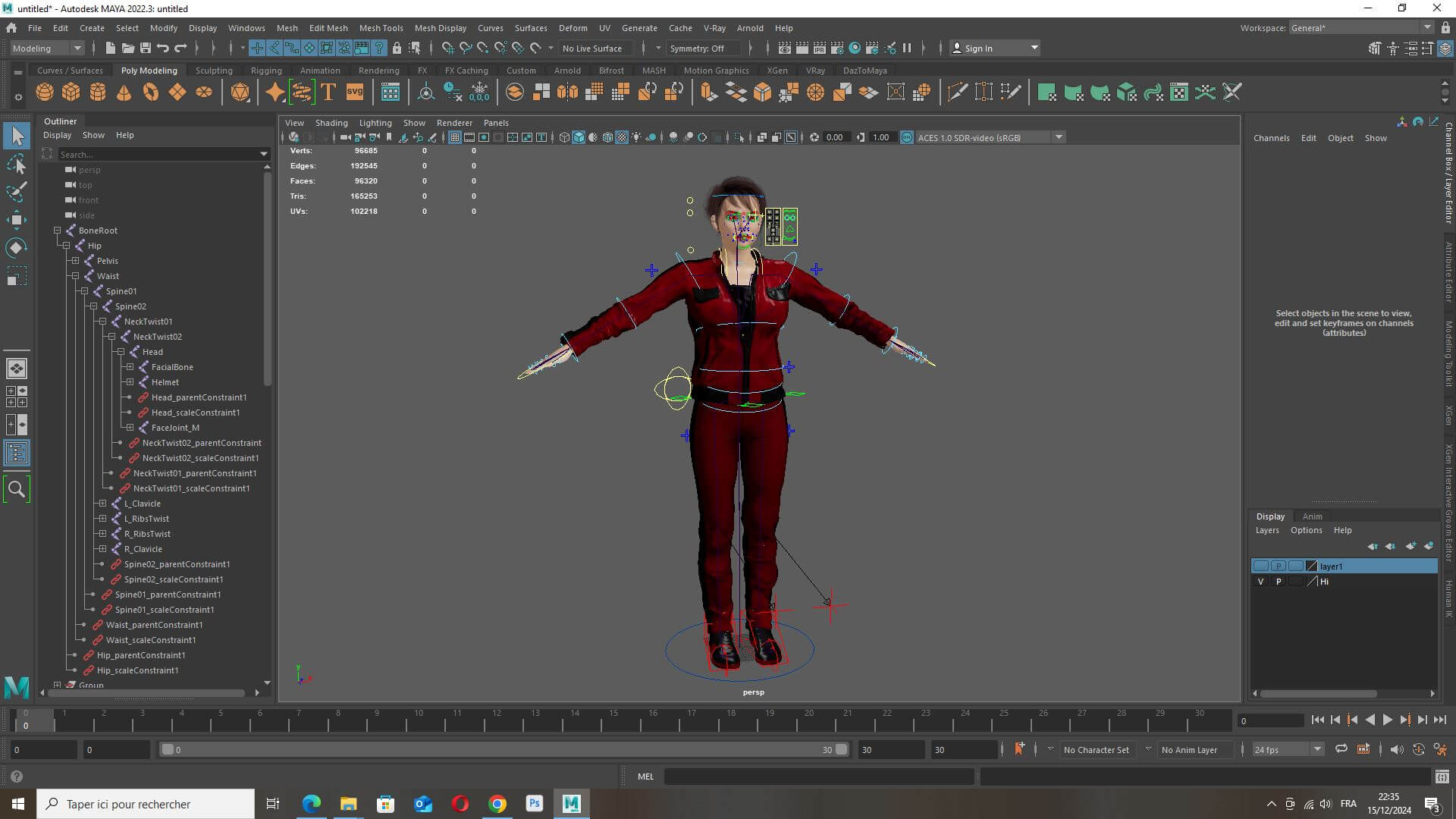Open the 24 fps frame rate dropdown
The image size is (1456, 819).
pyautogui.click(x=1287, y=749)
